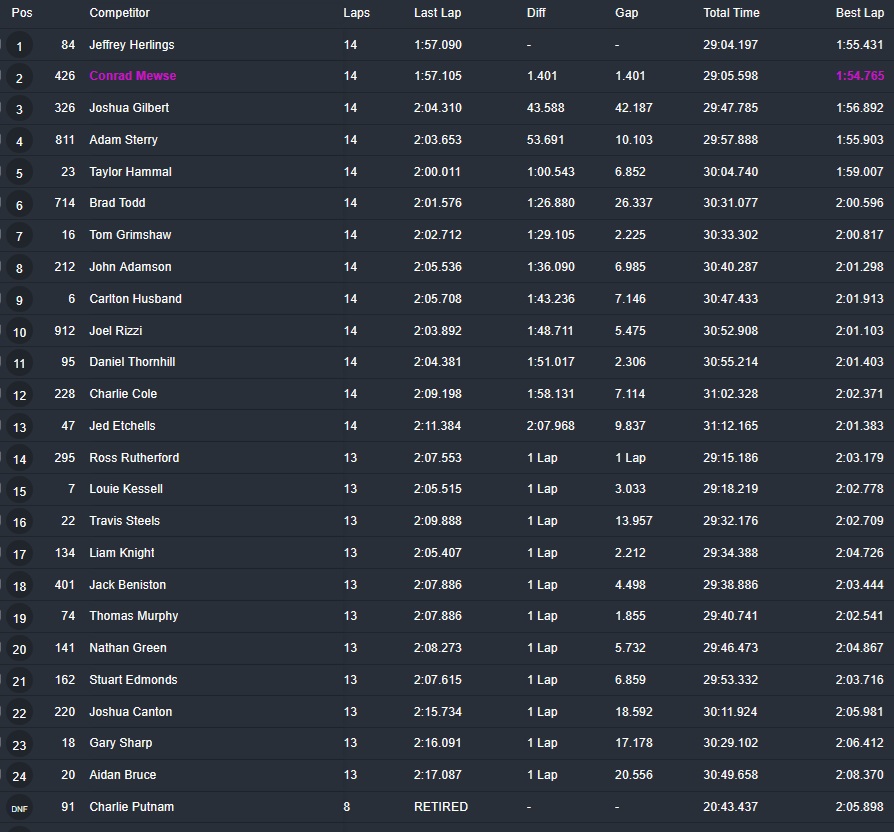
Task: Open highlighted competitor Conrad Mewse
Action: pyautogui.click(x=132, y=76)
